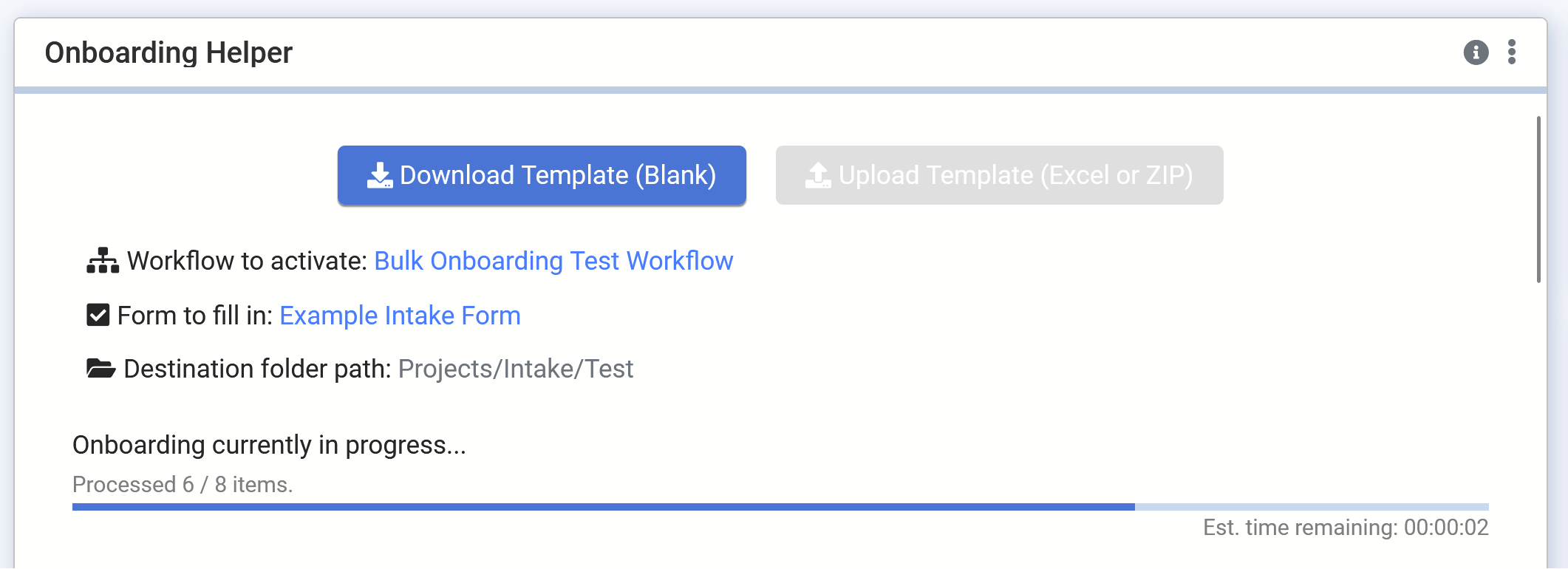
Task: Click the checked box form icon
Action: click(x=98, y=316)
